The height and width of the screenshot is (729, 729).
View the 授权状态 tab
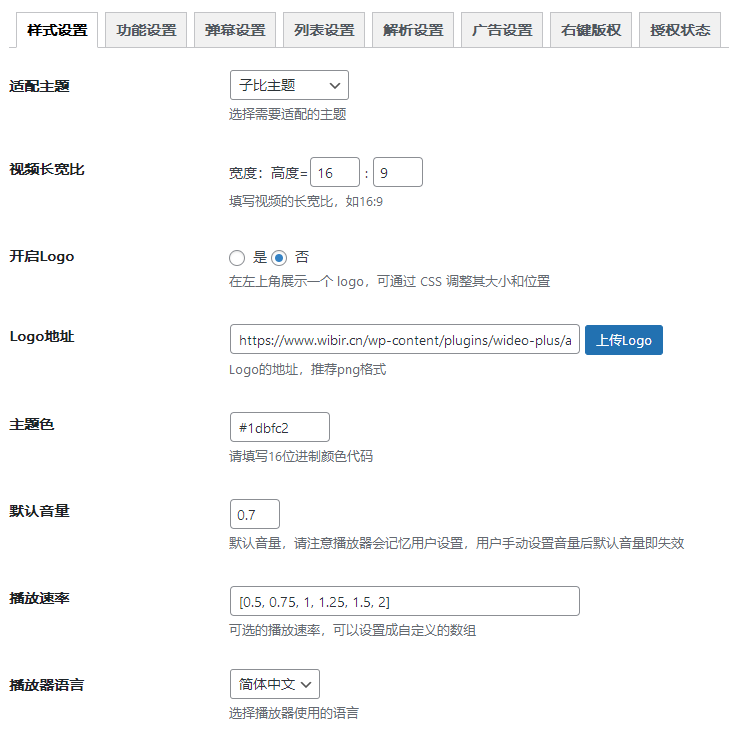coord(680,30)
